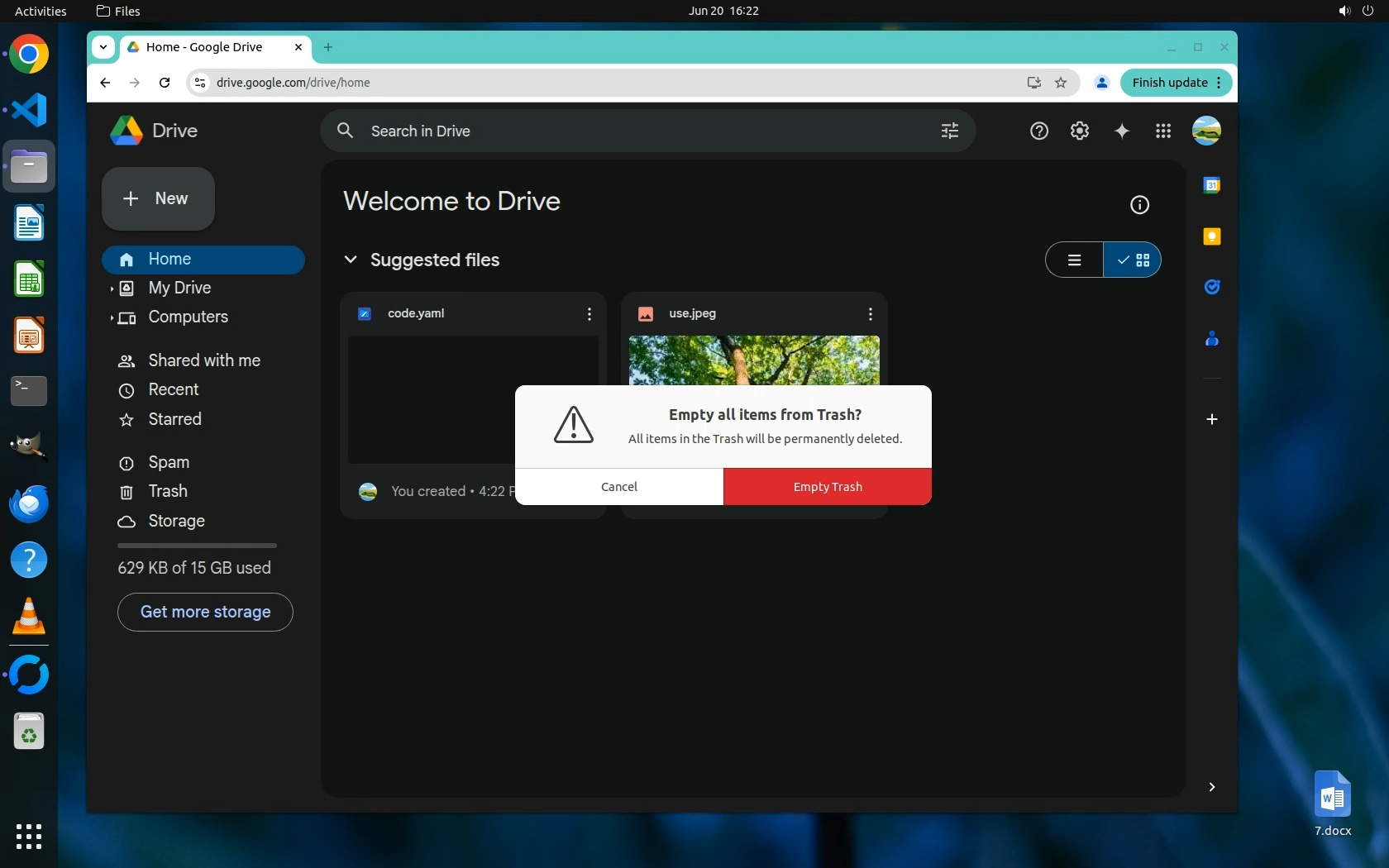Select the grid layout view
The width and height of the screenshot is (1389, 868).
click(1133, 260)
